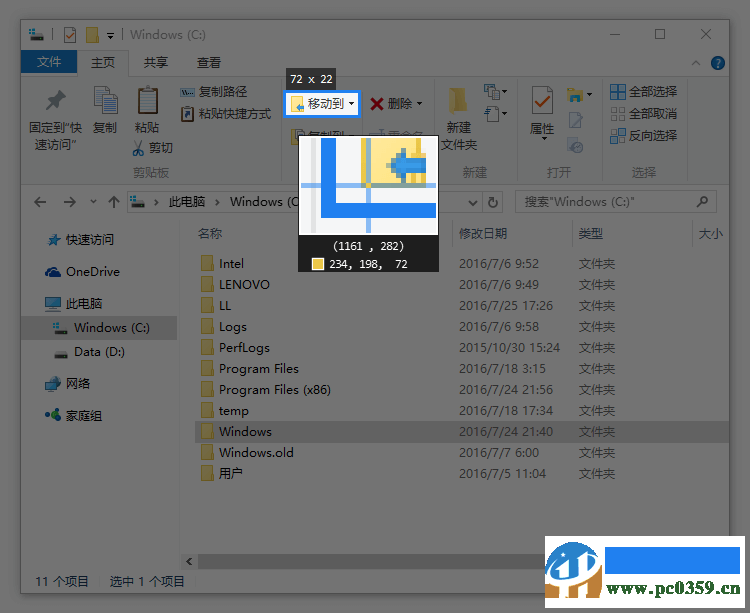The height and width of the screenshot is (613, 750).
Task: Click the New folder (新建文件夹) icon
Action: click(458, 101)
